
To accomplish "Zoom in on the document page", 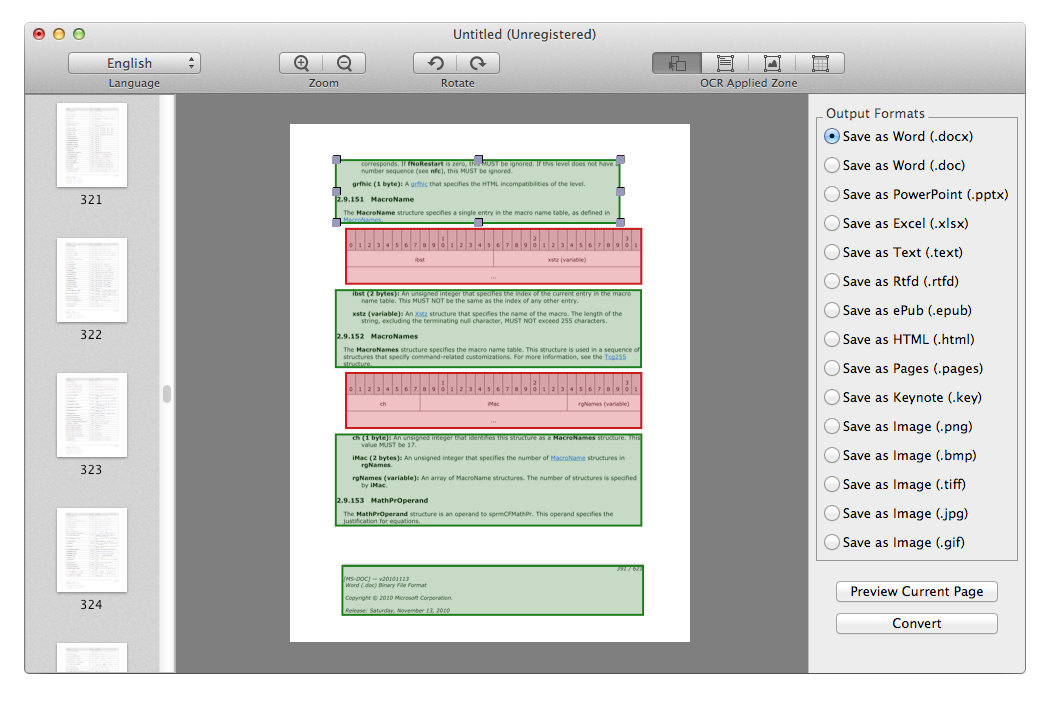I will coord(301,63).
